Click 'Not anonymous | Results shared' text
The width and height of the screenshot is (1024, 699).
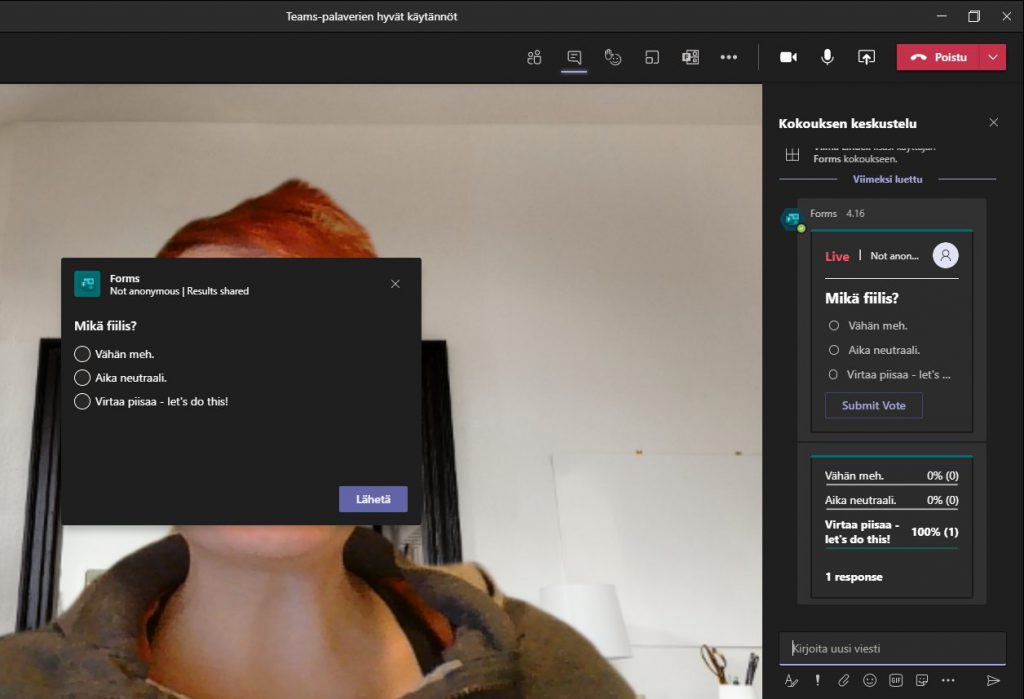180,291
